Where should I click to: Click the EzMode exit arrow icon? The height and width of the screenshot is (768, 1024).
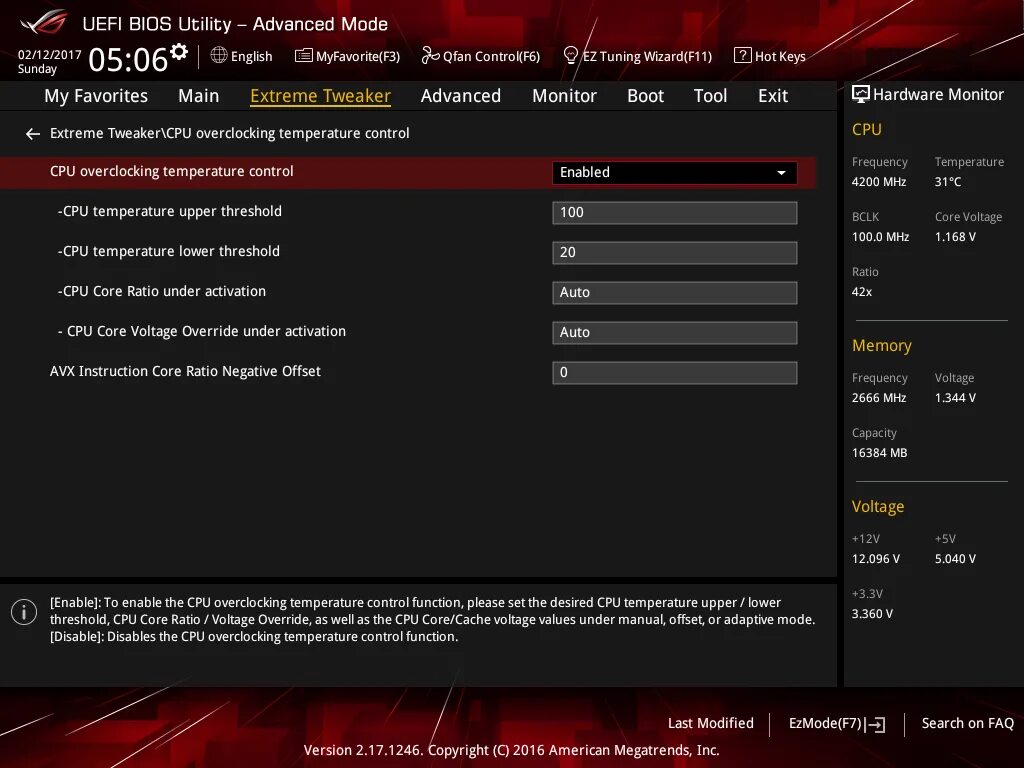[x=876, y=724]
